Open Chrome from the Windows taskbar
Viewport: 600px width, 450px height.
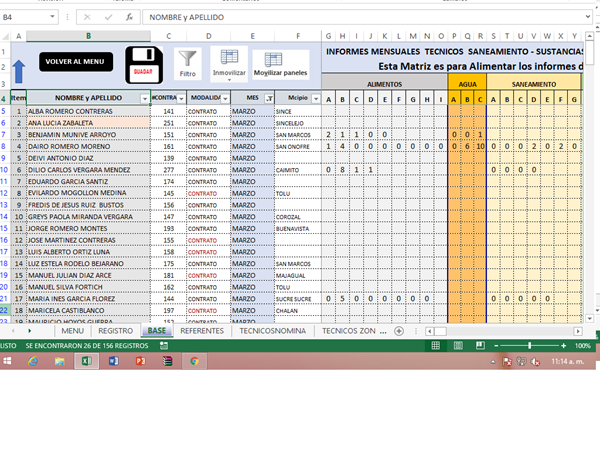click(x=195, y=362)
